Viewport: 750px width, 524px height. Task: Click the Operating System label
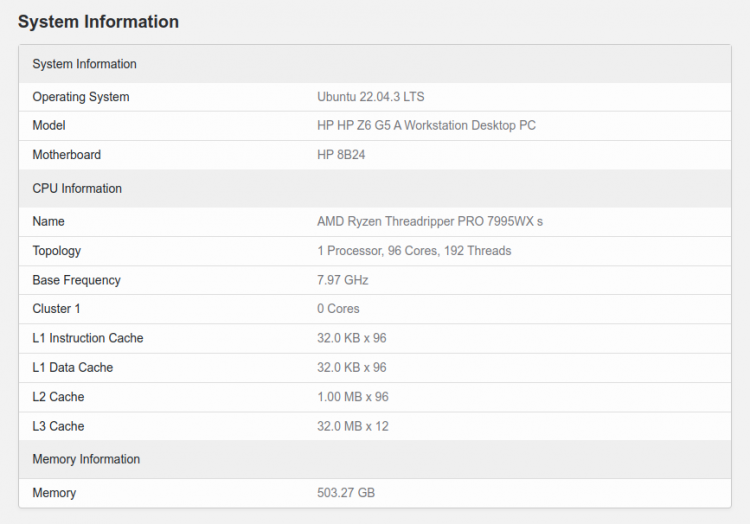tap(81, 97)
